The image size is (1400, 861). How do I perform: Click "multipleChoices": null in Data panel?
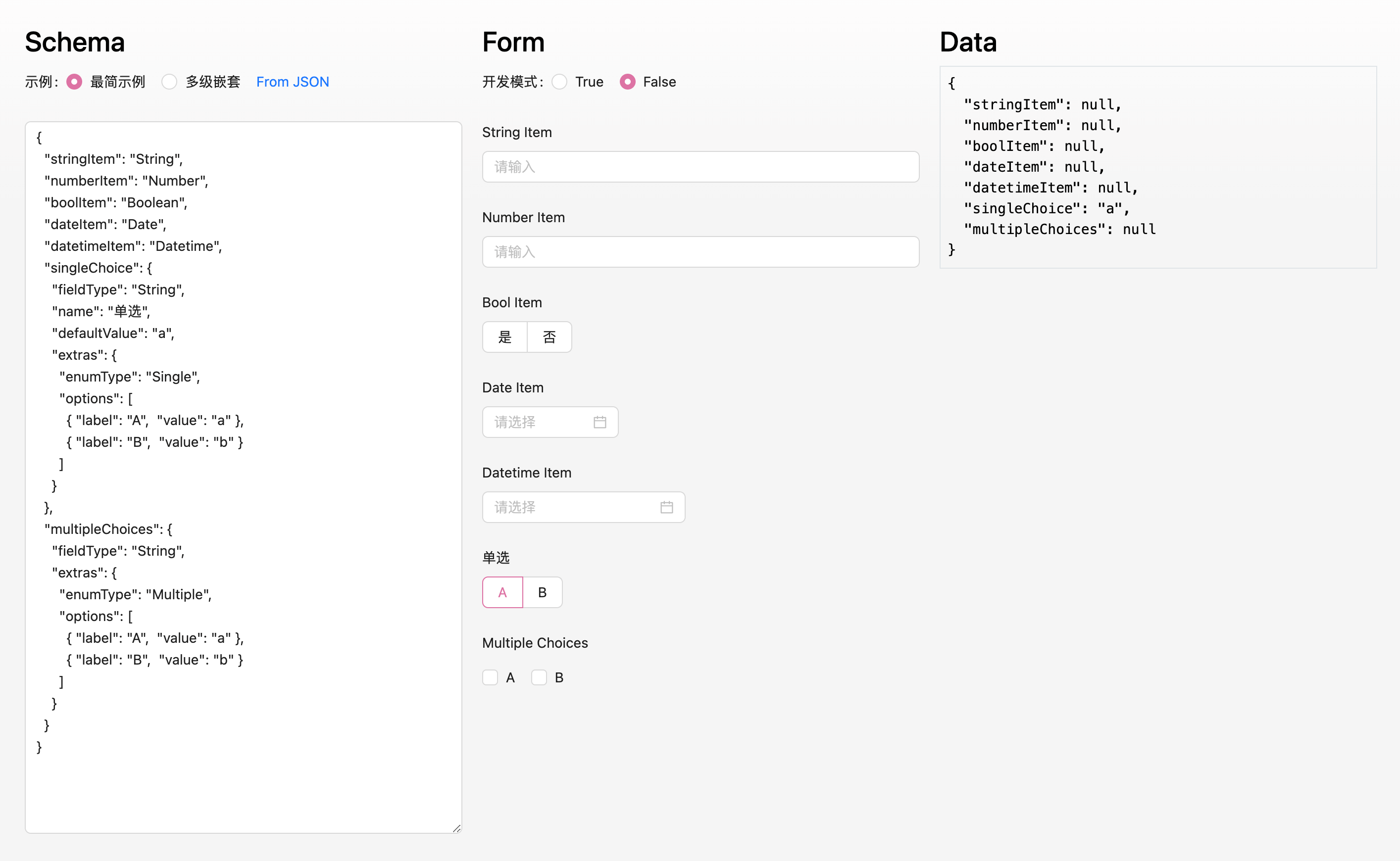point(1059,230)
